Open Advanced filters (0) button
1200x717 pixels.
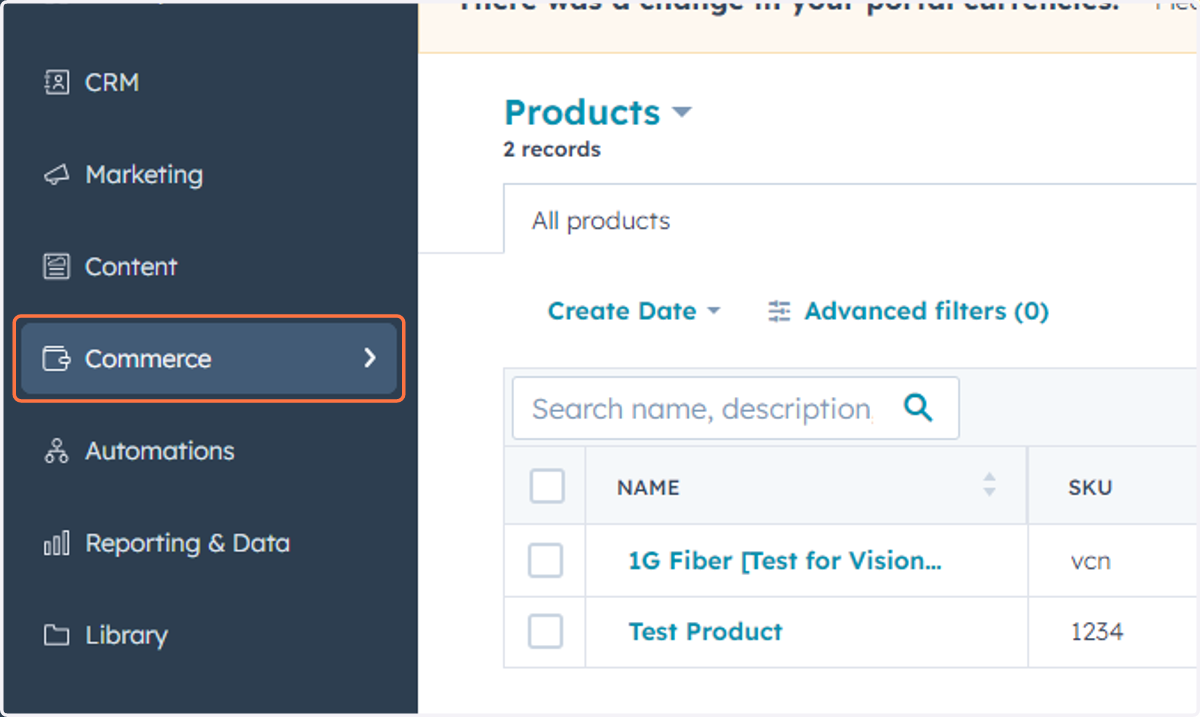point(908,311)
